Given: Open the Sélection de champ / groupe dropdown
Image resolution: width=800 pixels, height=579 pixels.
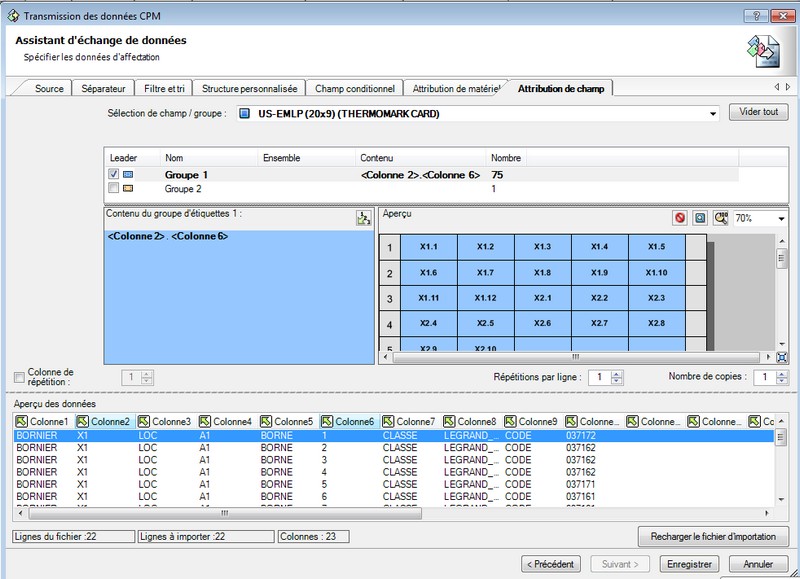Looking at the screenshot, I should pos(713,114).
